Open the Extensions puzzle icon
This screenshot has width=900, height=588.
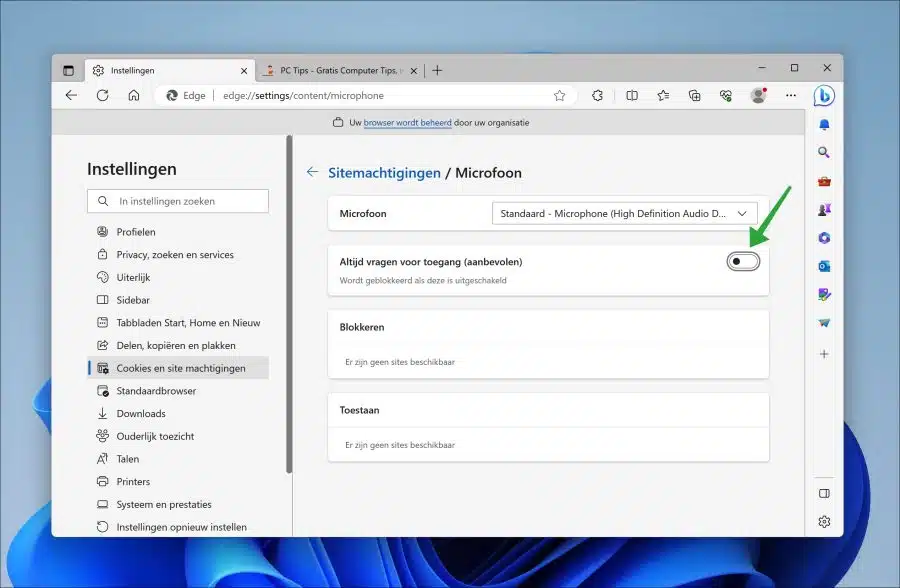598,95
